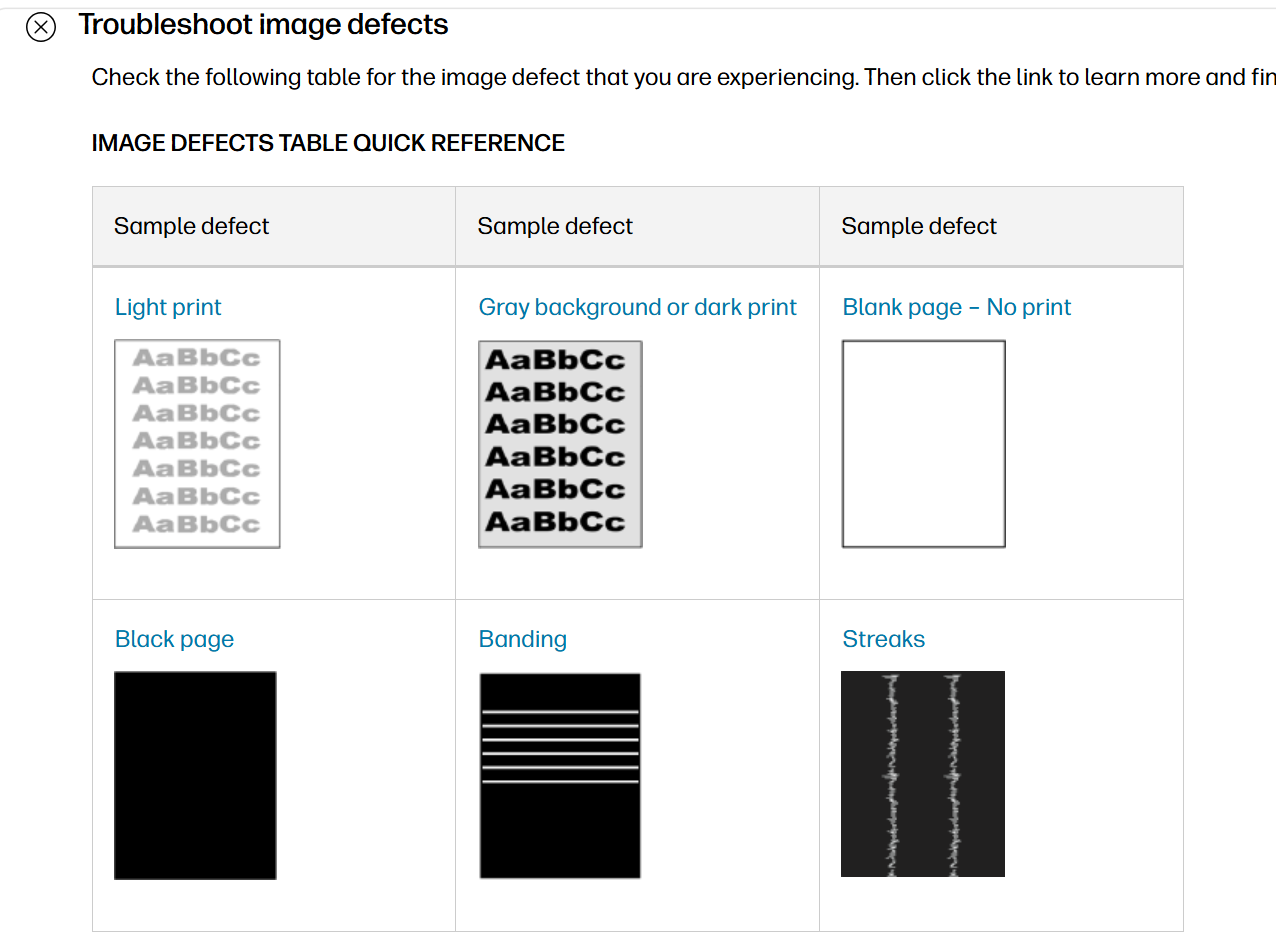Open the Streaks defect link
The image size is (1276, 932).
tap(884, 639)
